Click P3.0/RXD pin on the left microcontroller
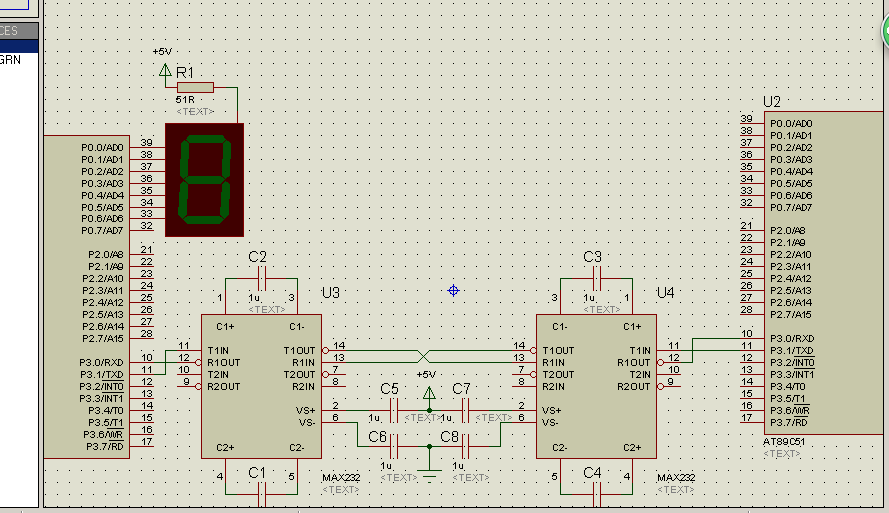The image size is (889, 513). click(142, 362)
